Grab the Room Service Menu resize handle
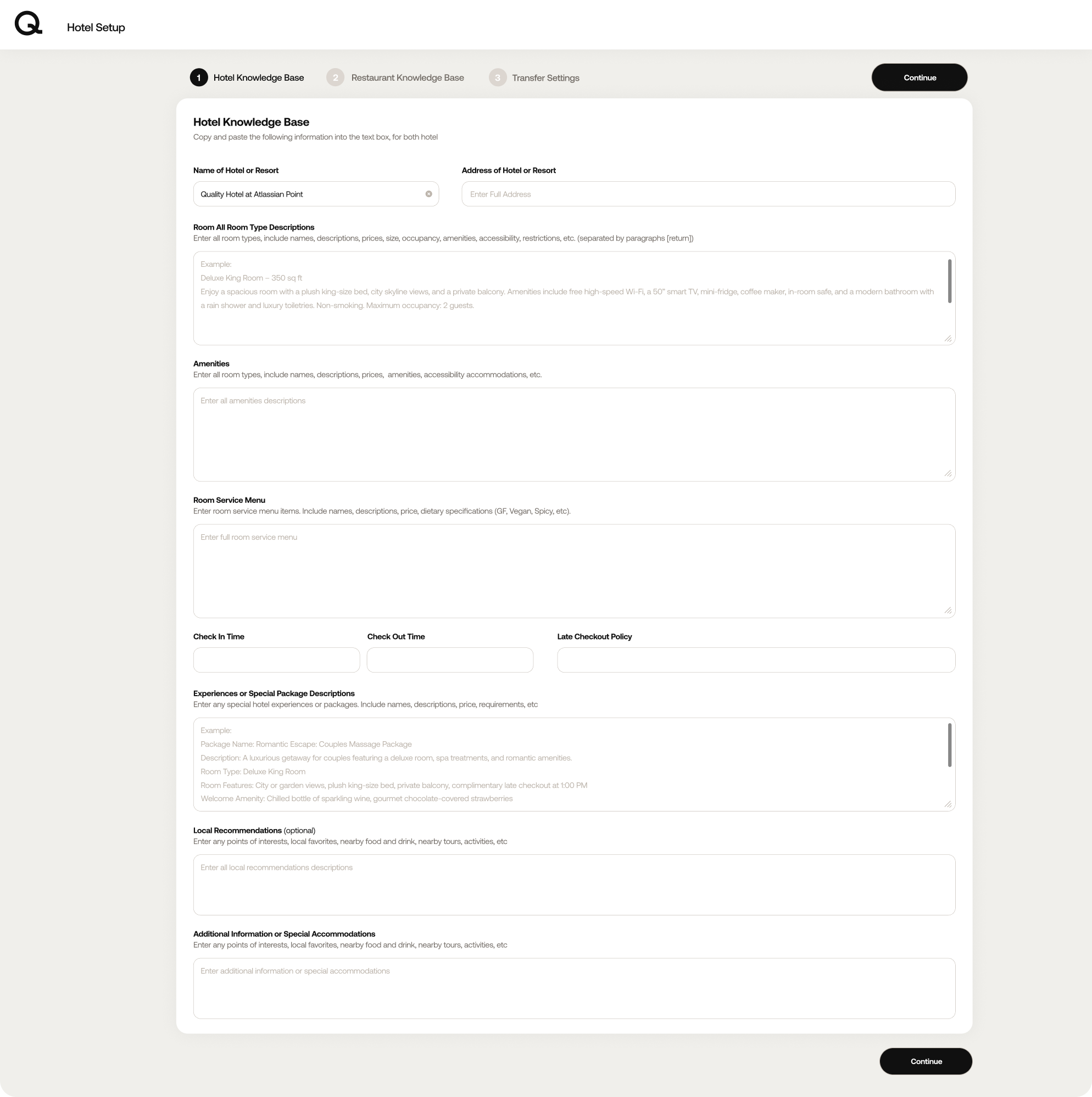This screenshot has height=1097, width=1092. click(948, 611)
